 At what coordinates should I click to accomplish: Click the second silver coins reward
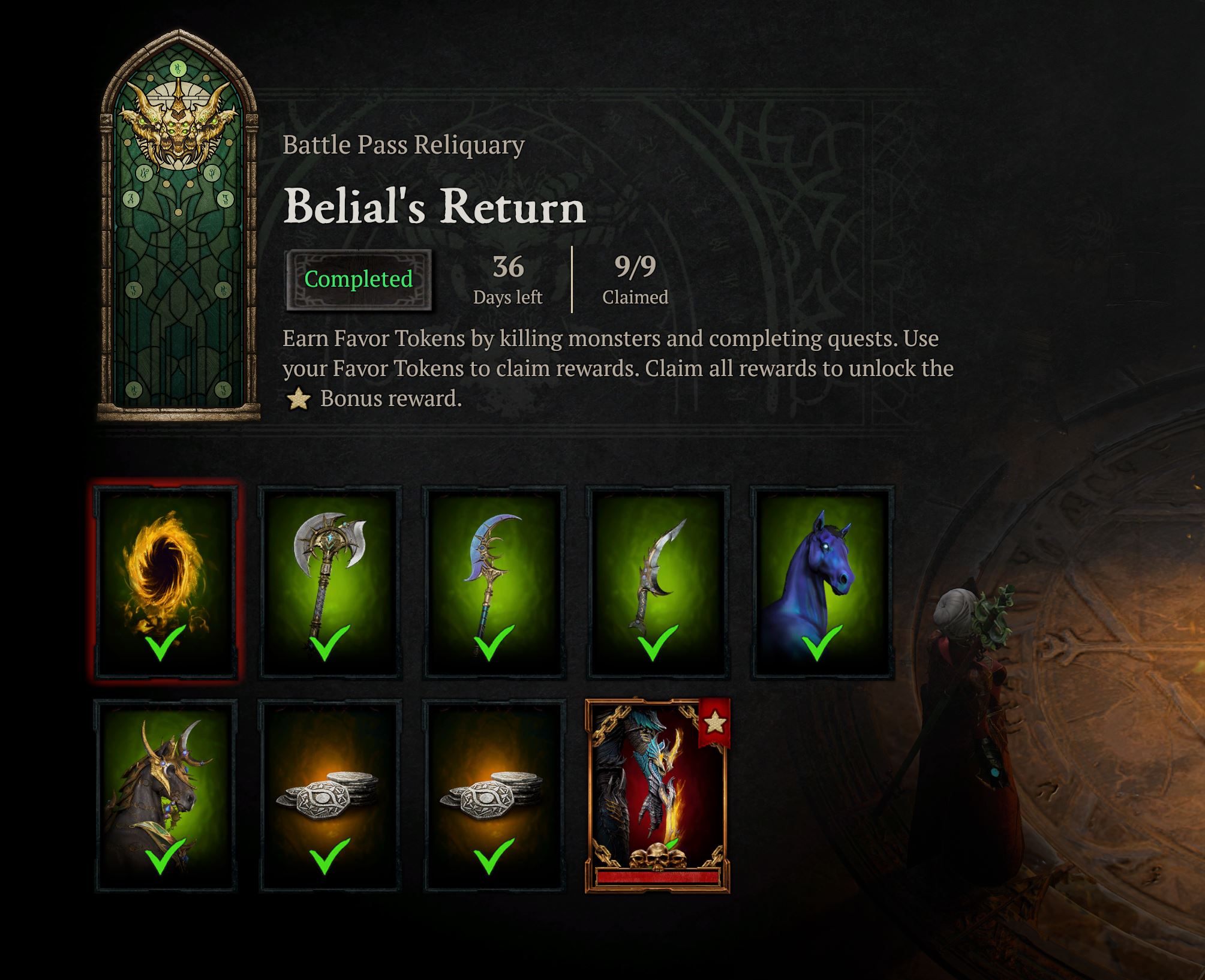[x=494, y=795]
